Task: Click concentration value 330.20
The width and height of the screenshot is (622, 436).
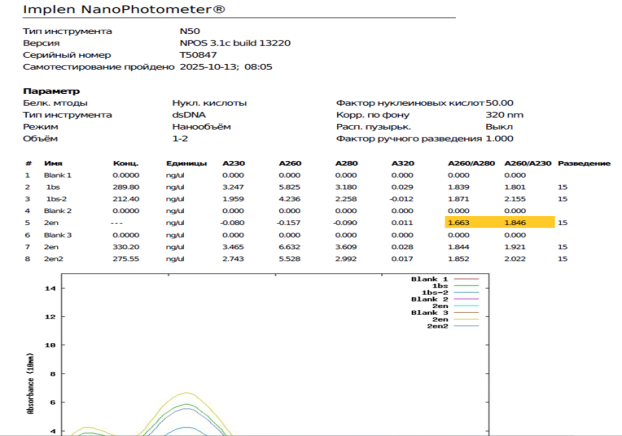Action: pyautogui.click(x=126, y=247)
